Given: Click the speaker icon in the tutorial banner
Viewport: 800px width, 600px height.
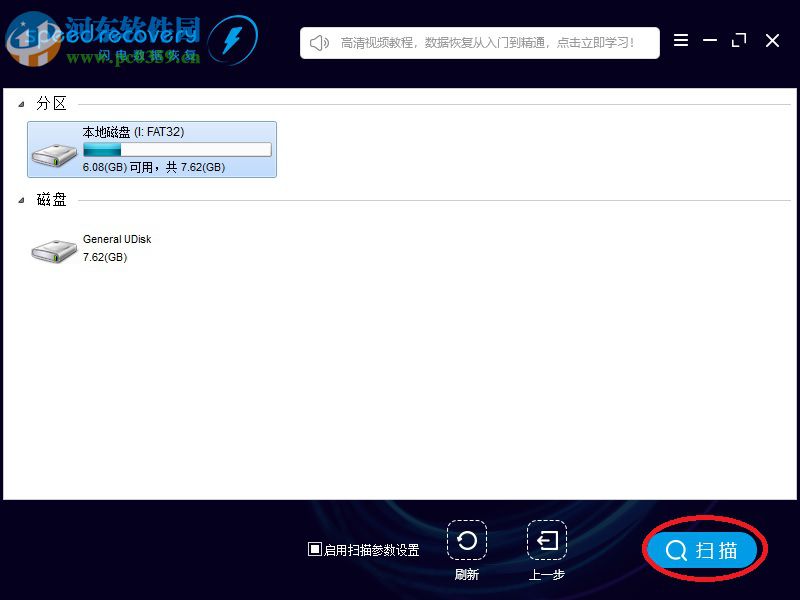Looking at the screenshot, I should pos(320,42).
